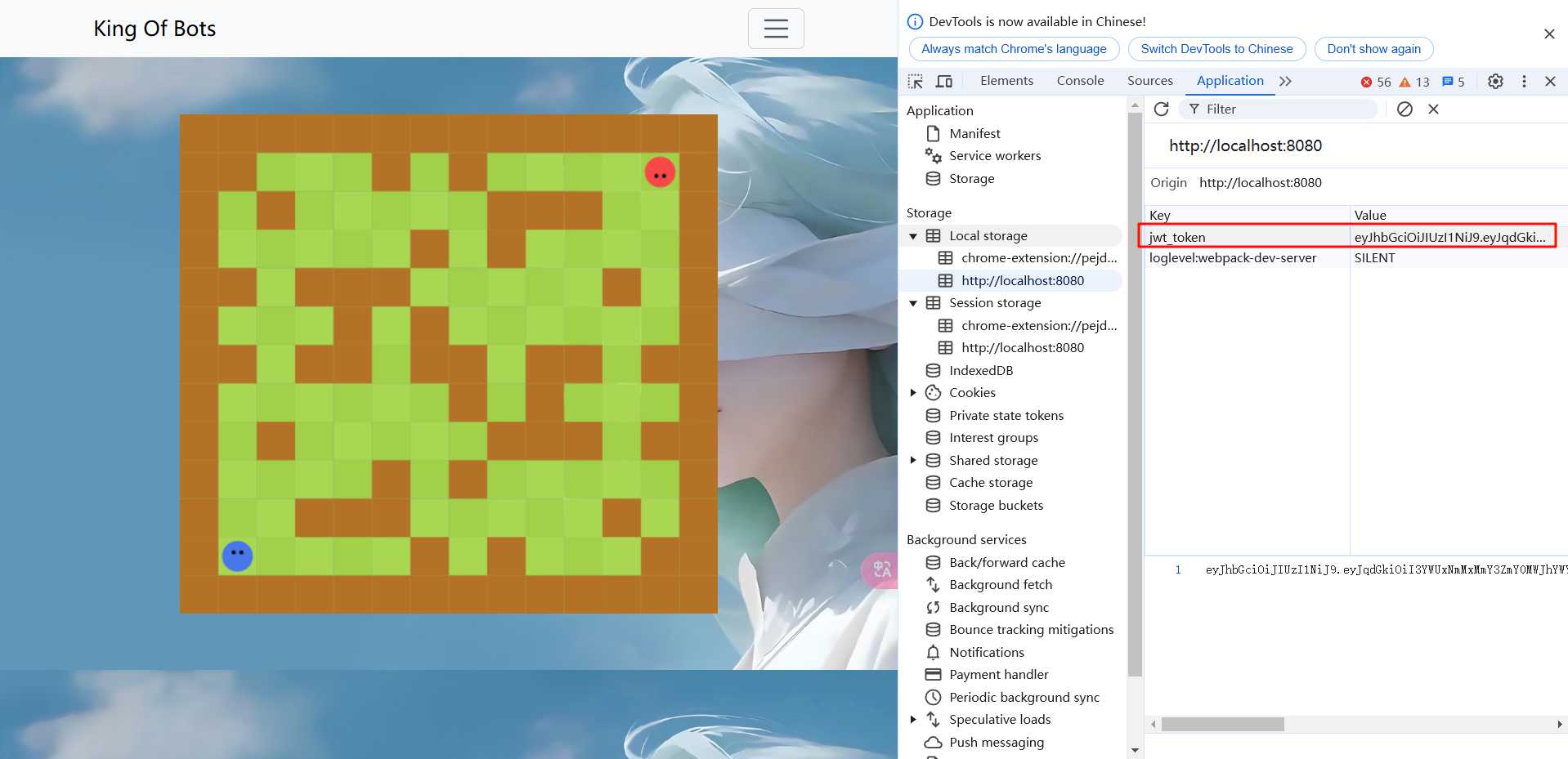
Task: Click the red bot snake head
Action: pyautogui.click(x=660, y=172)
